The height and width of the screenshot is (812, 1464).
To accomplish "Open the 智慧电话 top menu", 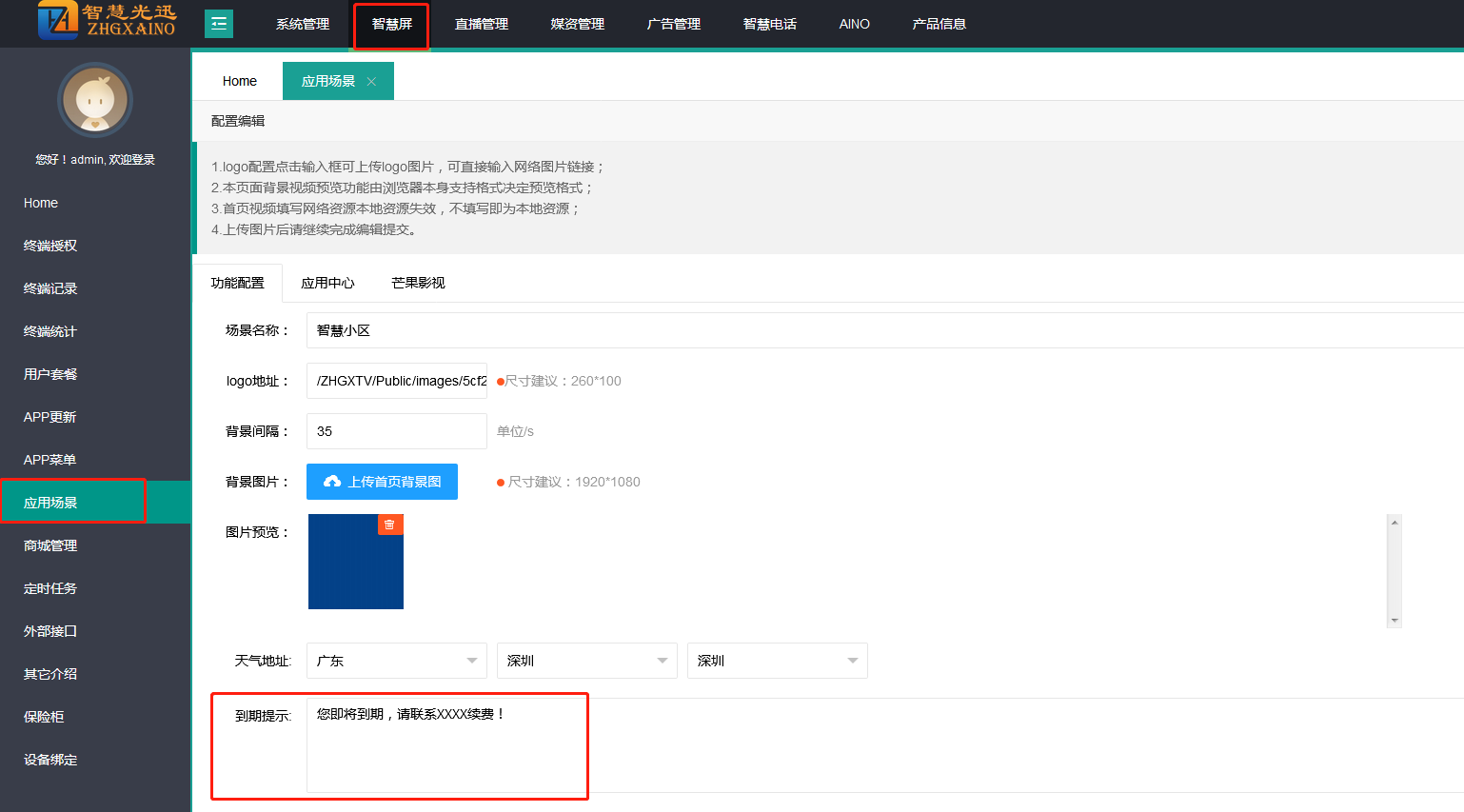I will point(770,24).
